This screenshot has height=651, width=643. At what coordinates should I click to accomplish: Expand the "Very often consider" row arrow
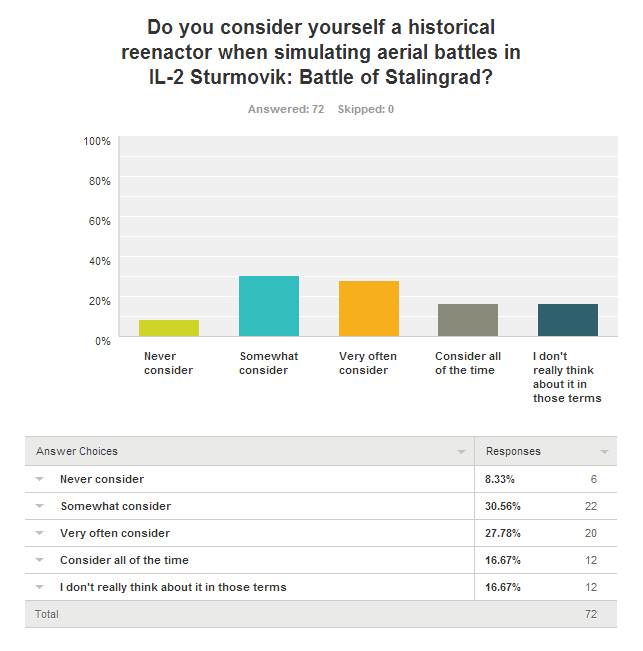click(40, 533)
